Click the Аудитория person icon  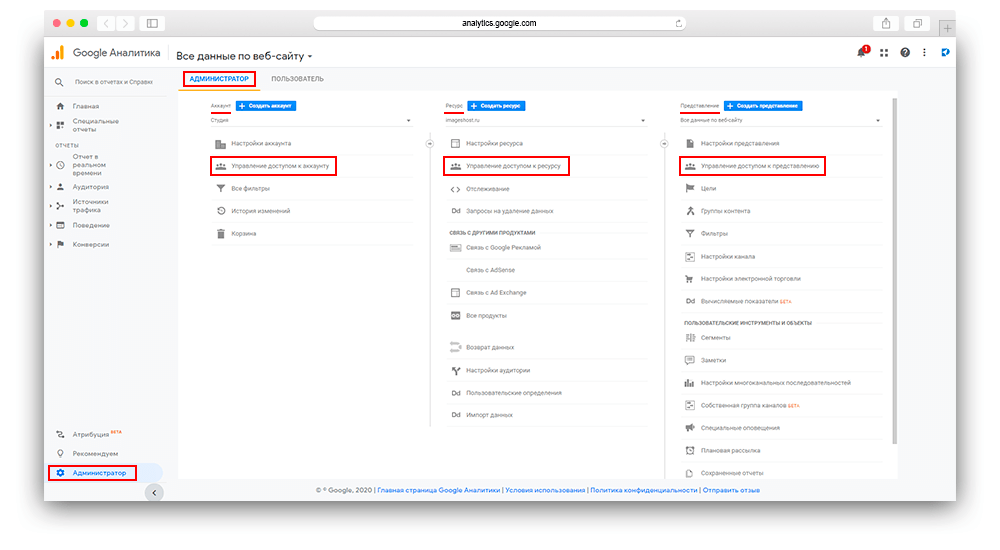pyautogui.click(x=60, y=187)
